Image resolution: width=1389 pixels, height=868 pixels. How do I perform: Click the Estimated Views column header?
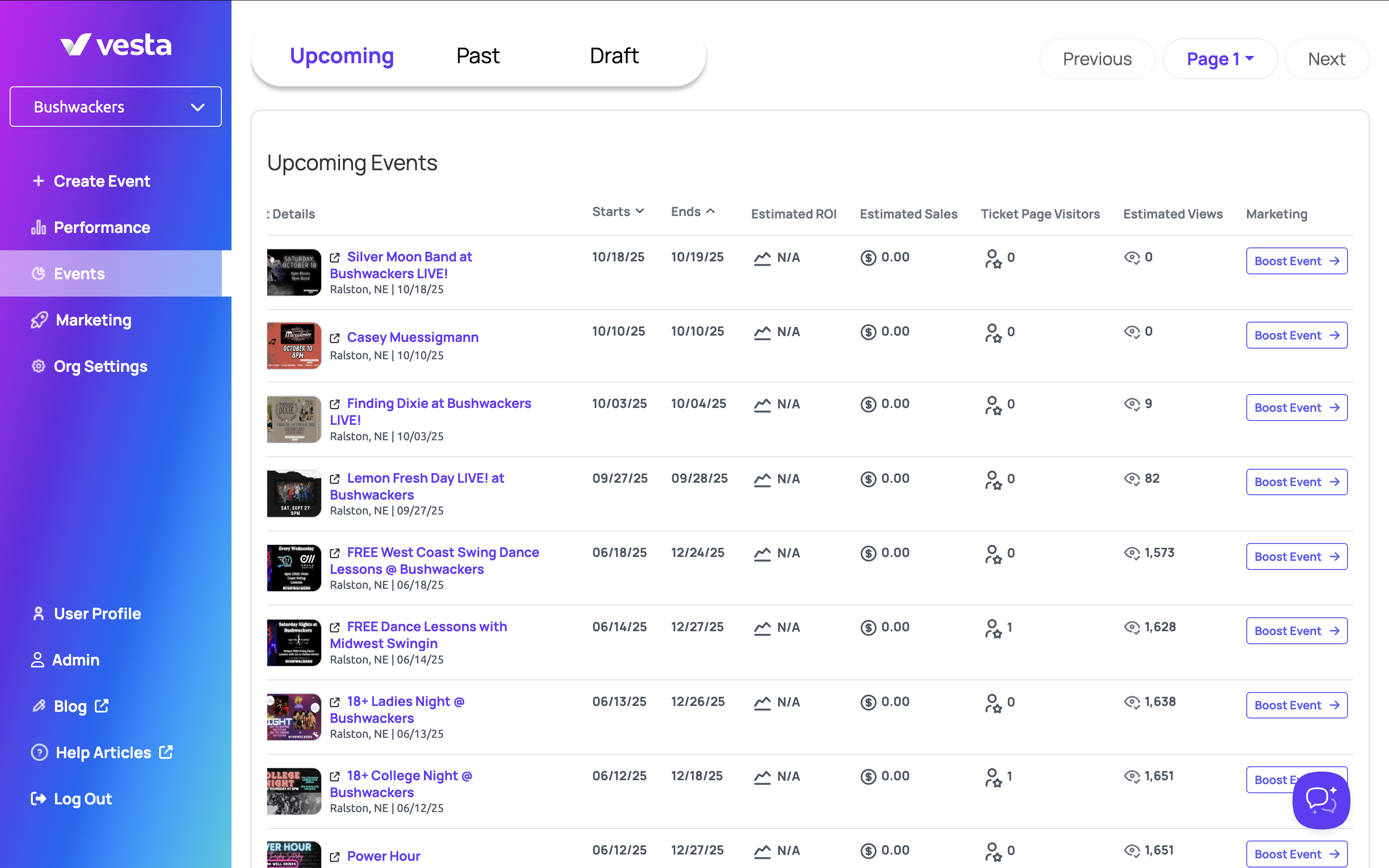click(1172, 214)
